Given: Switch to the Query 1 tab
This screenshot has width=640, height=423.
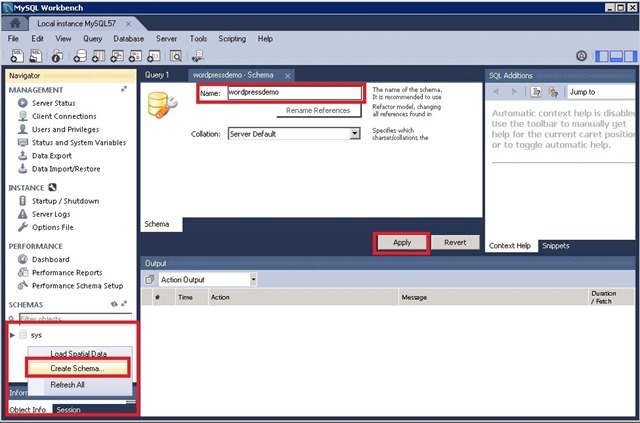Looking at the screenshot, I should 157,75.
